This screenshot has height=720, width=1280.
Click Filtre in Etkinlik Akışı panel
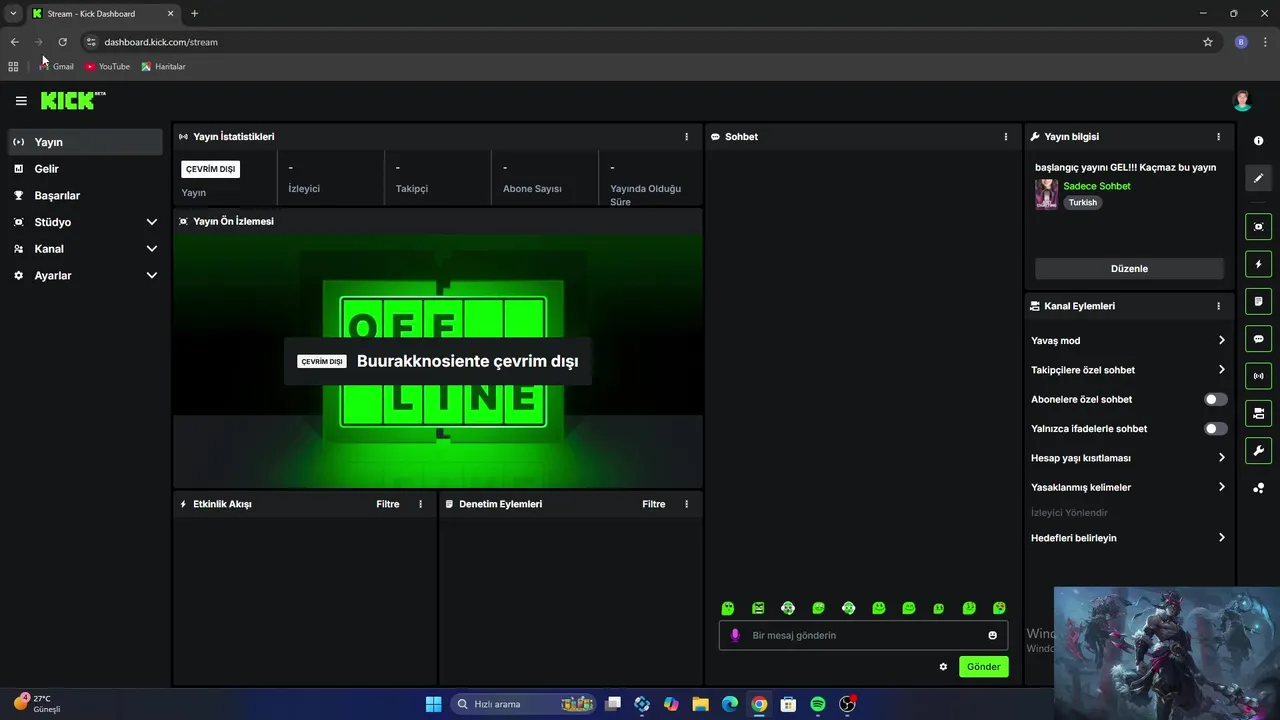tap(388, 504)
